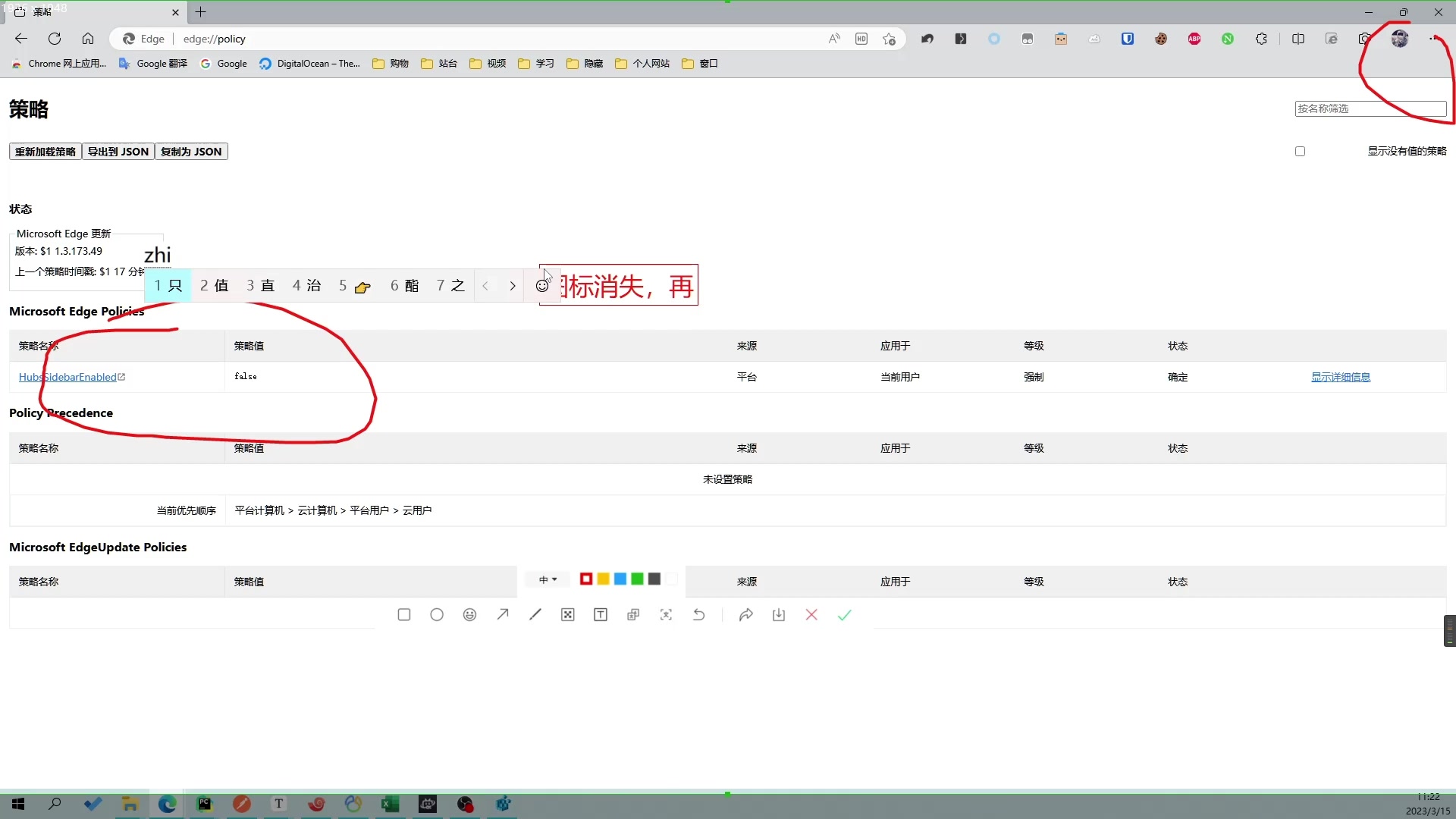Click the 复制为 JSON button

[x=191, y=152]
